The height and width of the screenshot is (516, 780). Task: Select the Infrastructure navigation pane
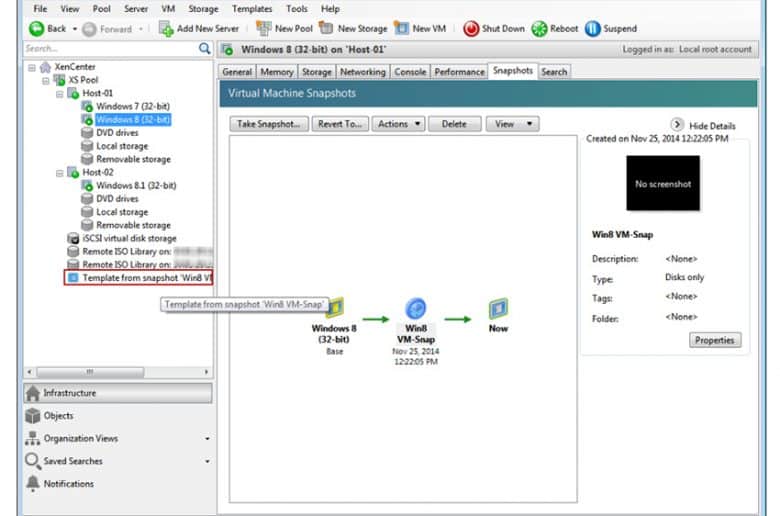(x=118, y=393)
